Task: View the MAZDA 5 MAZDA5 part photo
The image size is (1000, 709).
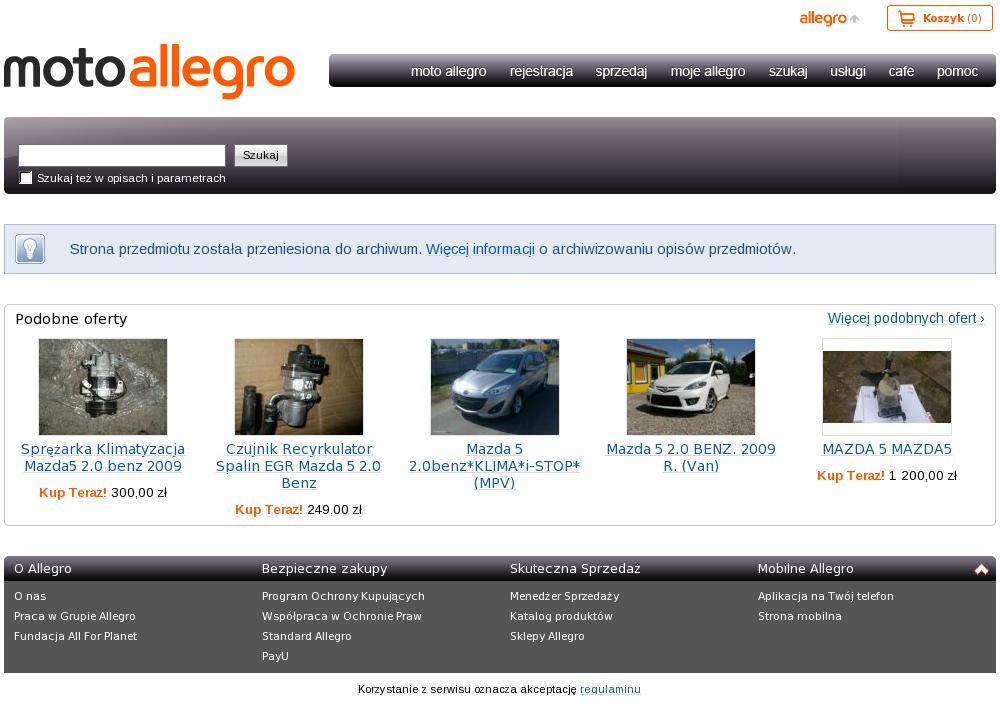Action: [887, 387]
